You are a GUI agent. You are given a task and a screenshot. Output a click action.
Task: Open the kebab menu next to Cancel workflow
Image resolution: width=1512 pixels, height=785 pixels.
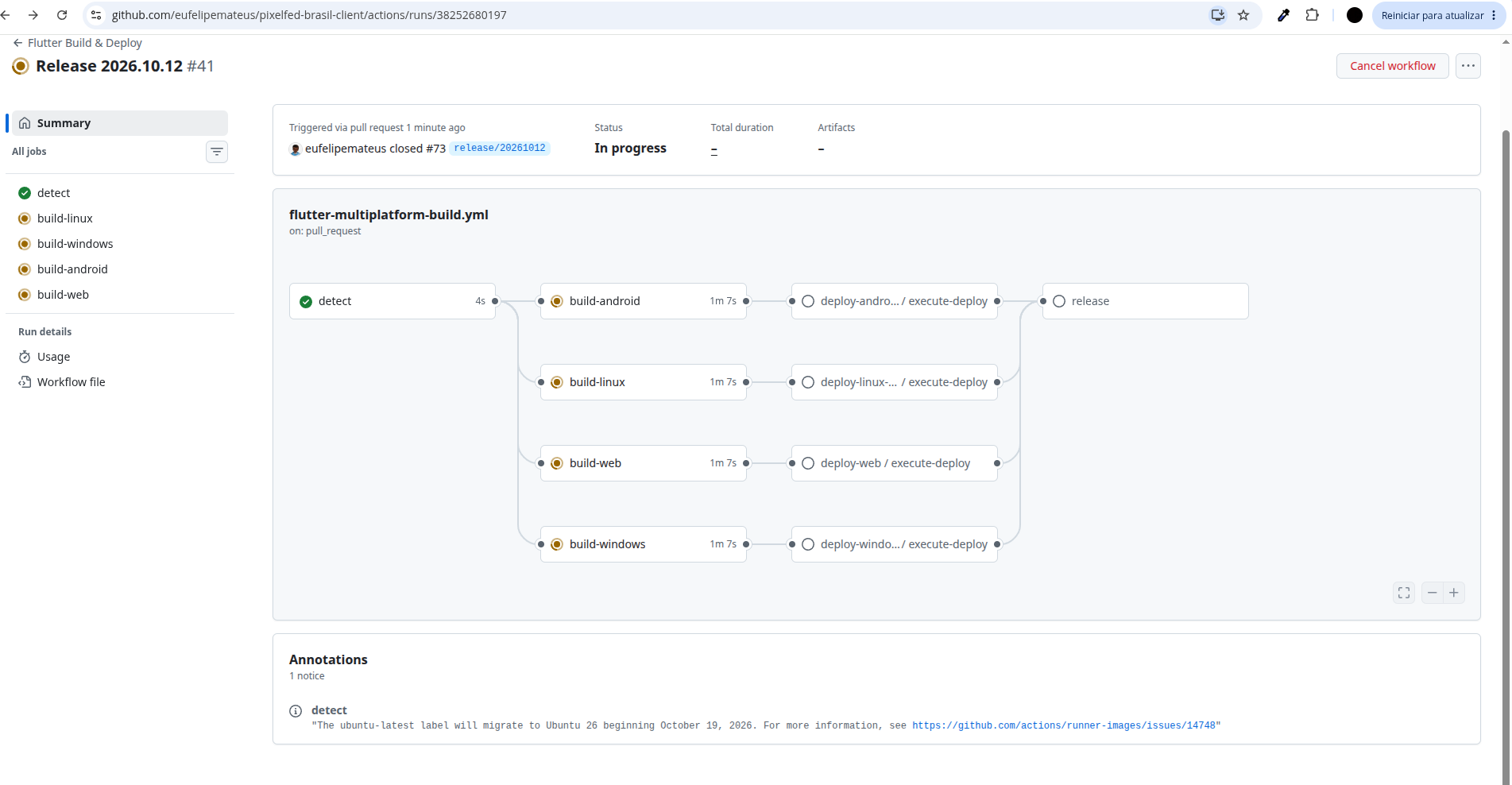pos(1468,66)
